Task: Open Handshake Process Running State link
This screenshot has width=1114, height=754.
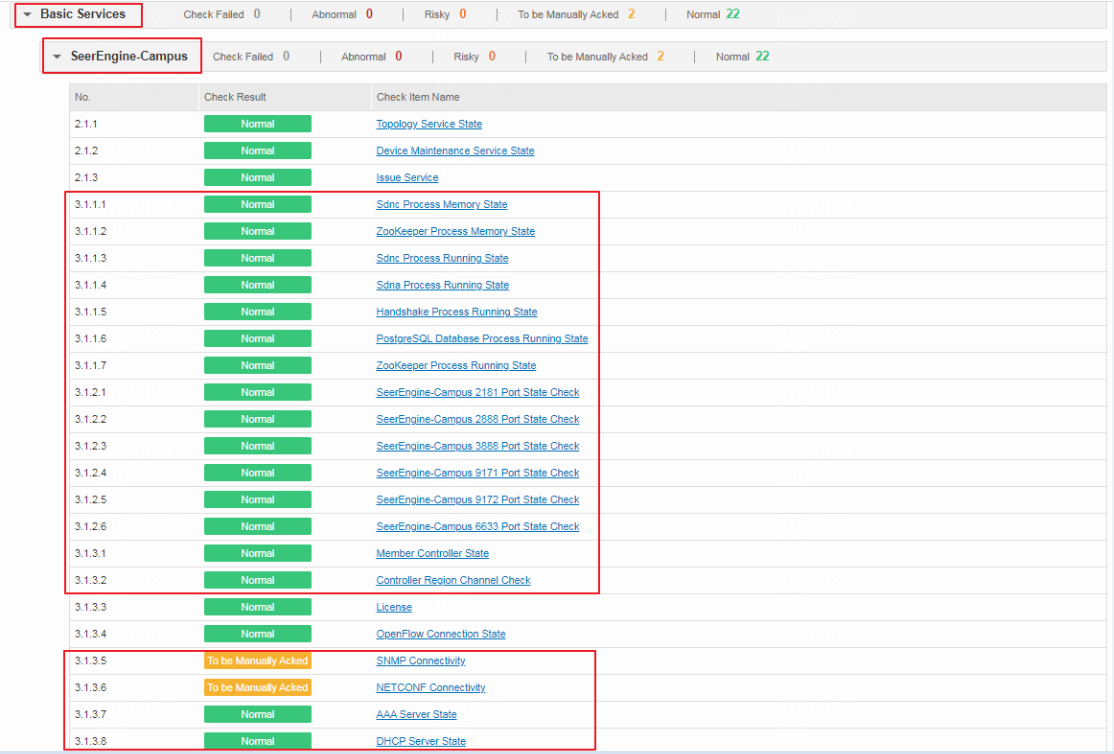Action: click(457, 312)
